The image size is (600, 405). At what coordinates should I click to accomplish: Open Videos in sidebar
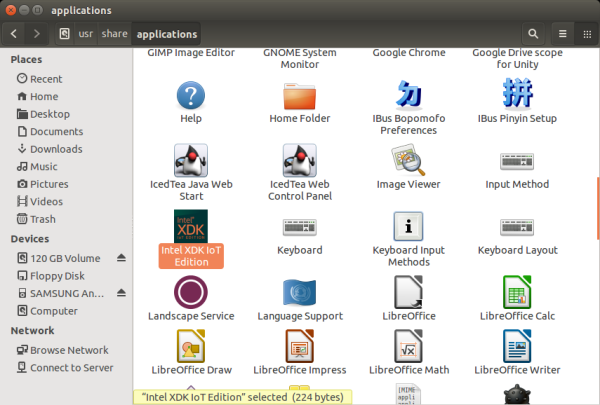[40, 201]
